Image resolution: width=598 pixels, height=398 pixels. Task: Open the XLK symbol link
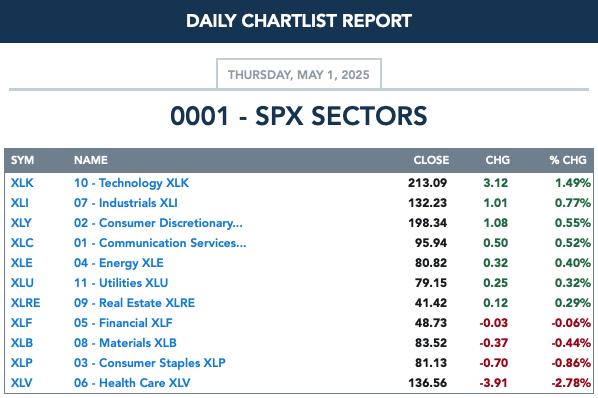[22, 183]
